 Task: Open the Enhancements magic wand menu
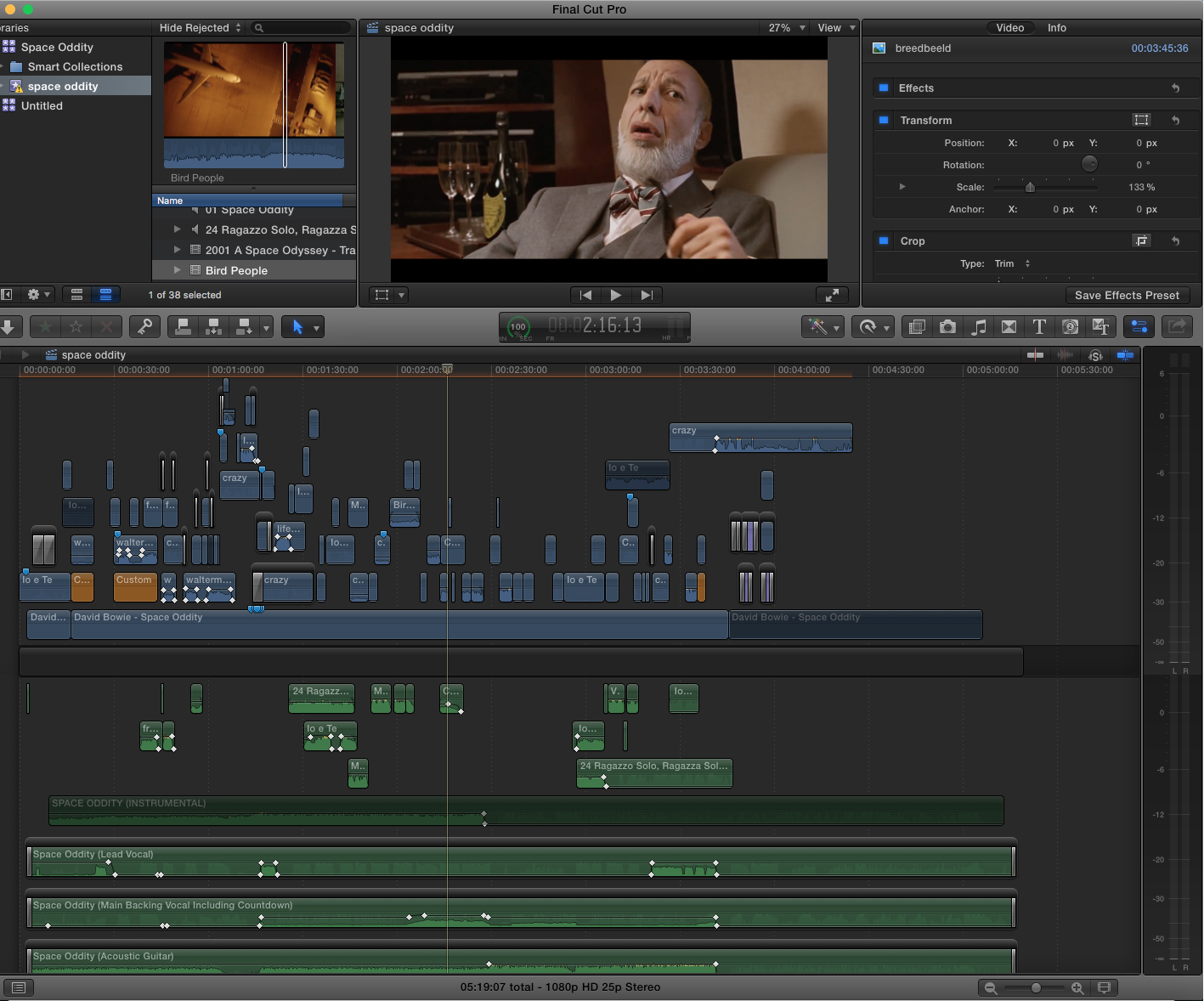822,326
